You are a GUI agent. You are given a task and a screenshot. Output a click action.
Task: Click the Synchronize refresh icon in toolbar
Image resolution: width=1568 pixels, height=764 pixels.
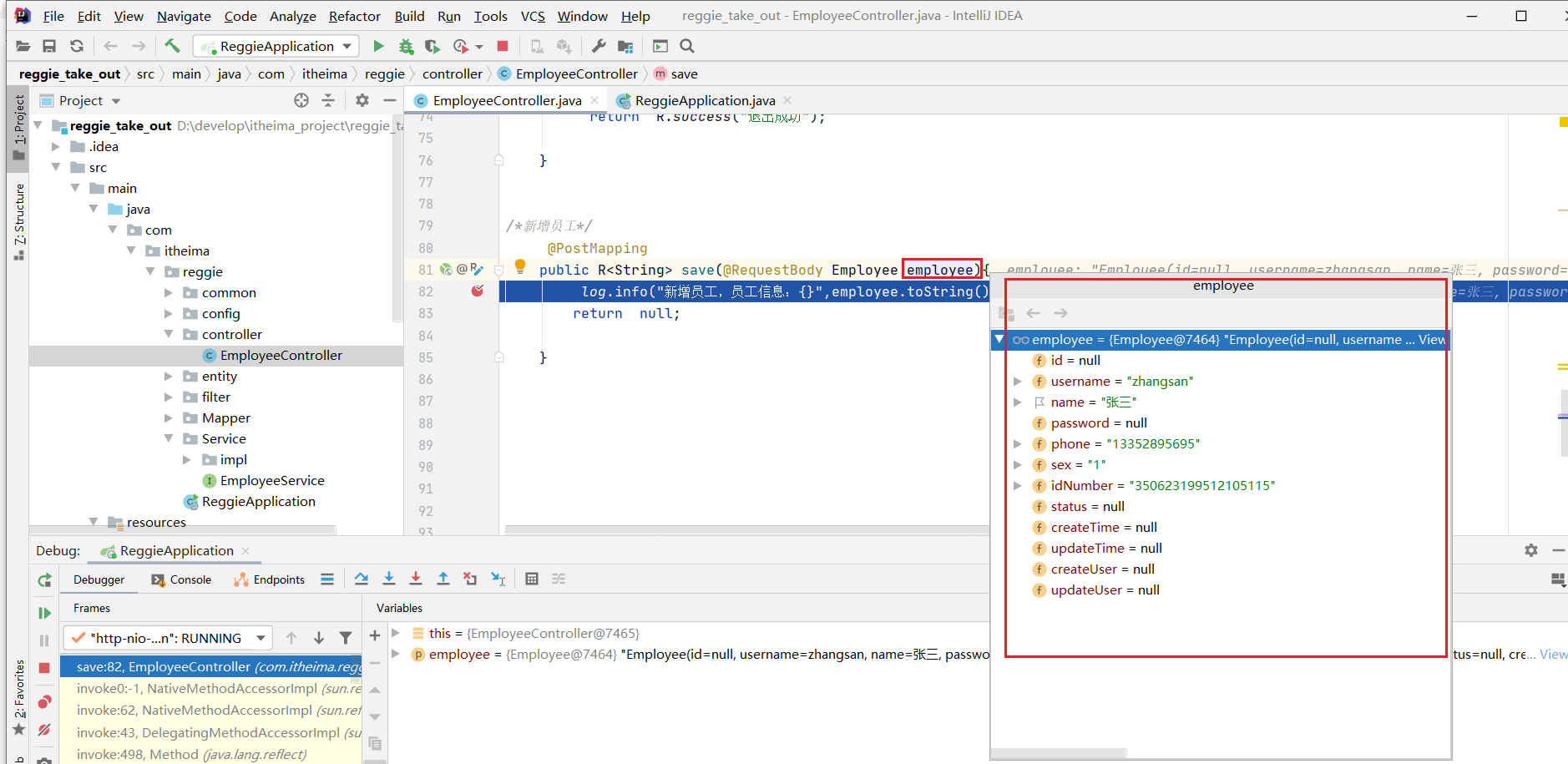tap(77, 46)
